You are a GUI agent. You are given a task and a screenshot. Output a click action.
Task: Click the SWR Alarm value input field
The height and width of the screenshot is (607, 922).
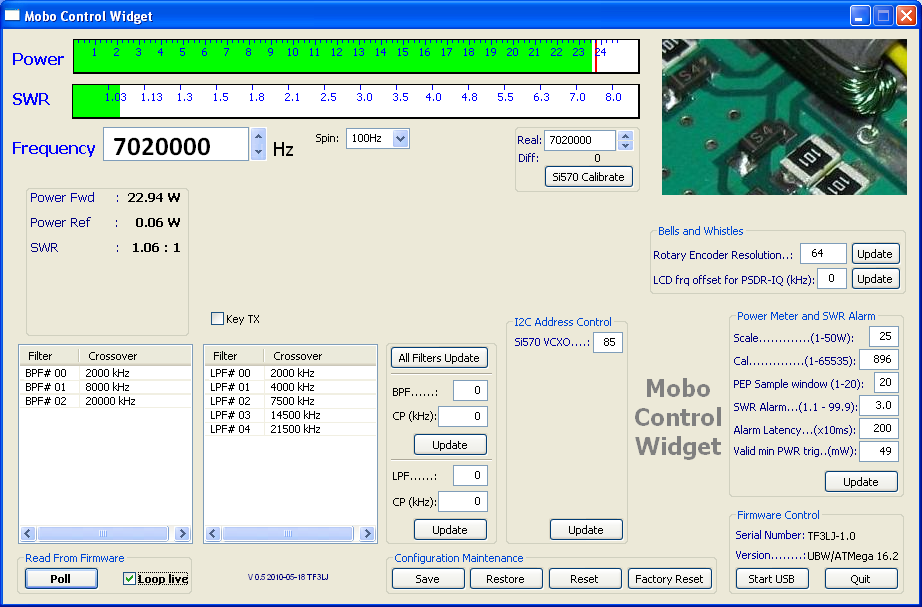coord(884,406)
